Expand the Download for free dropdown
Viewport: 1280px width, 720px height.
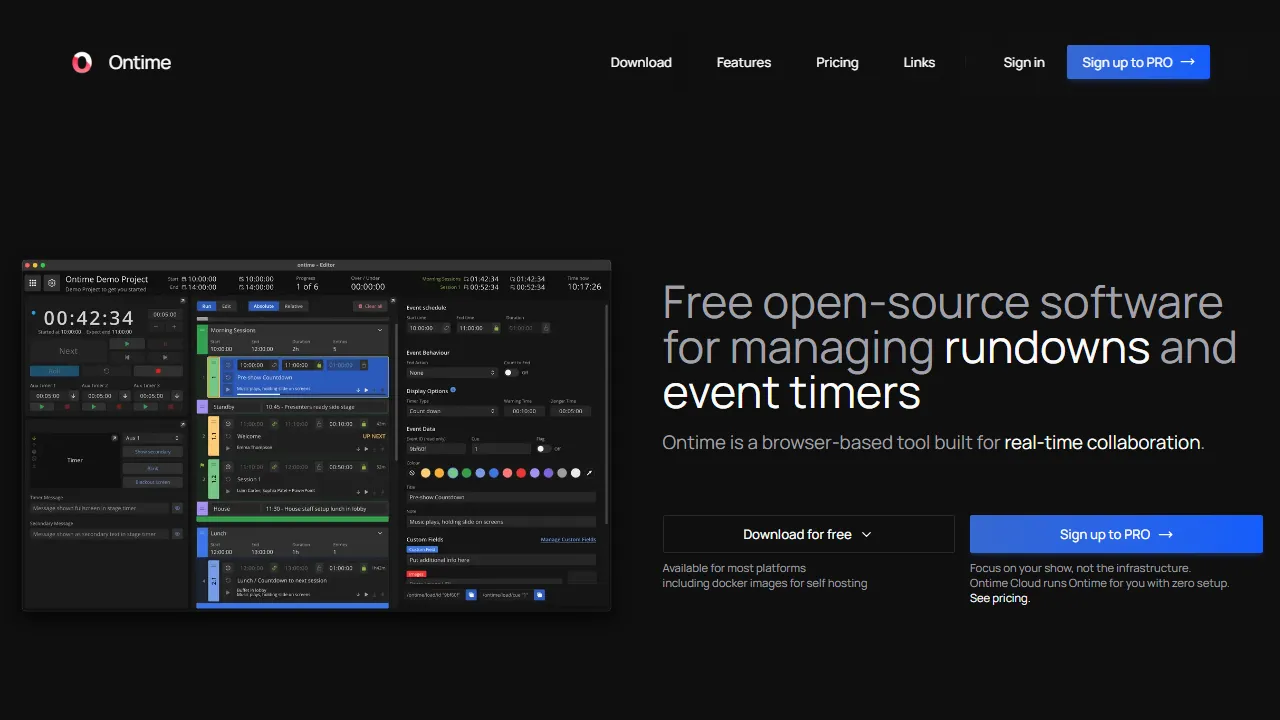pyautogui.click(x=808, y=534)
